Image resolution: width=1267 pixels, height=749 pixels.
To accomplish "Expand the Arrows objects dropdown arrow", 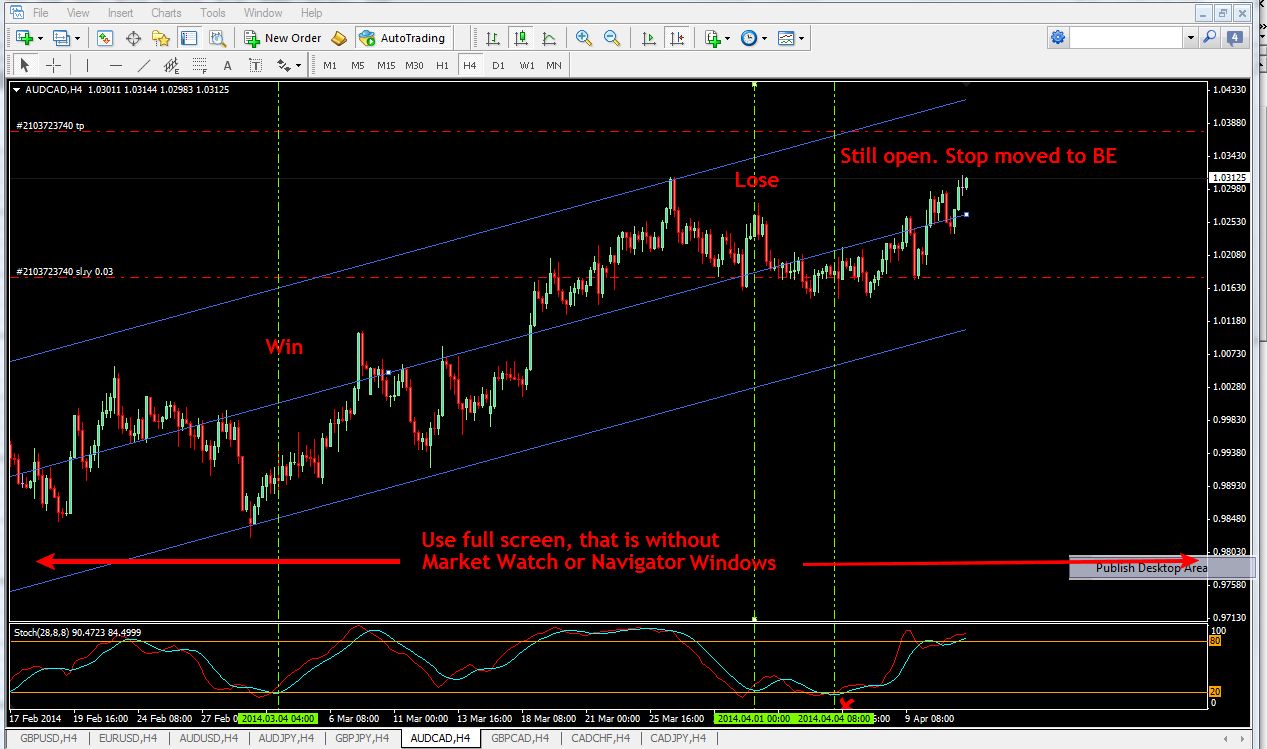I will 299,66.
